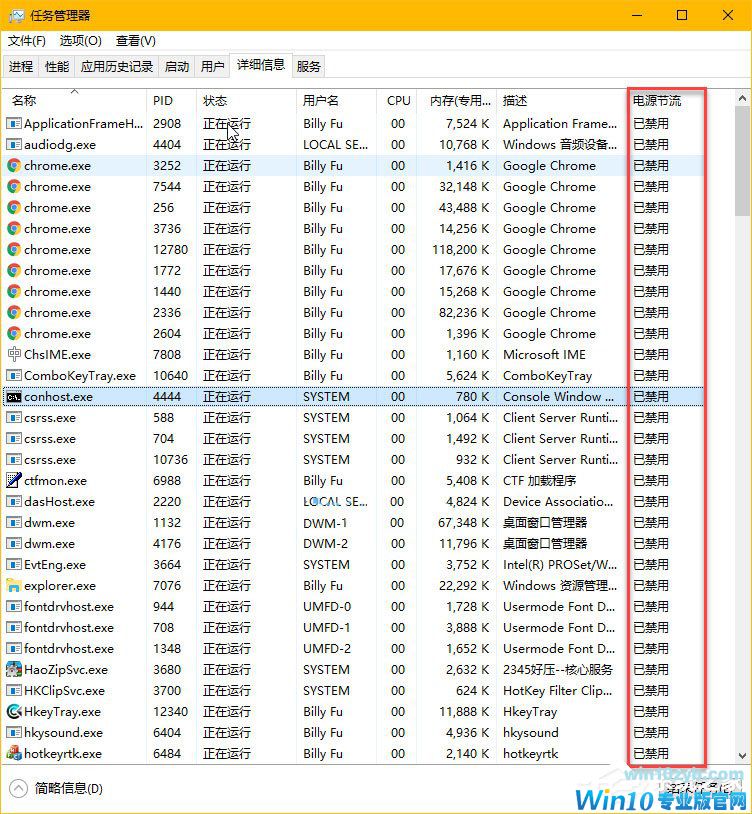Open the 查看(V) menu
752x814 pixels.
click(135, 40)
